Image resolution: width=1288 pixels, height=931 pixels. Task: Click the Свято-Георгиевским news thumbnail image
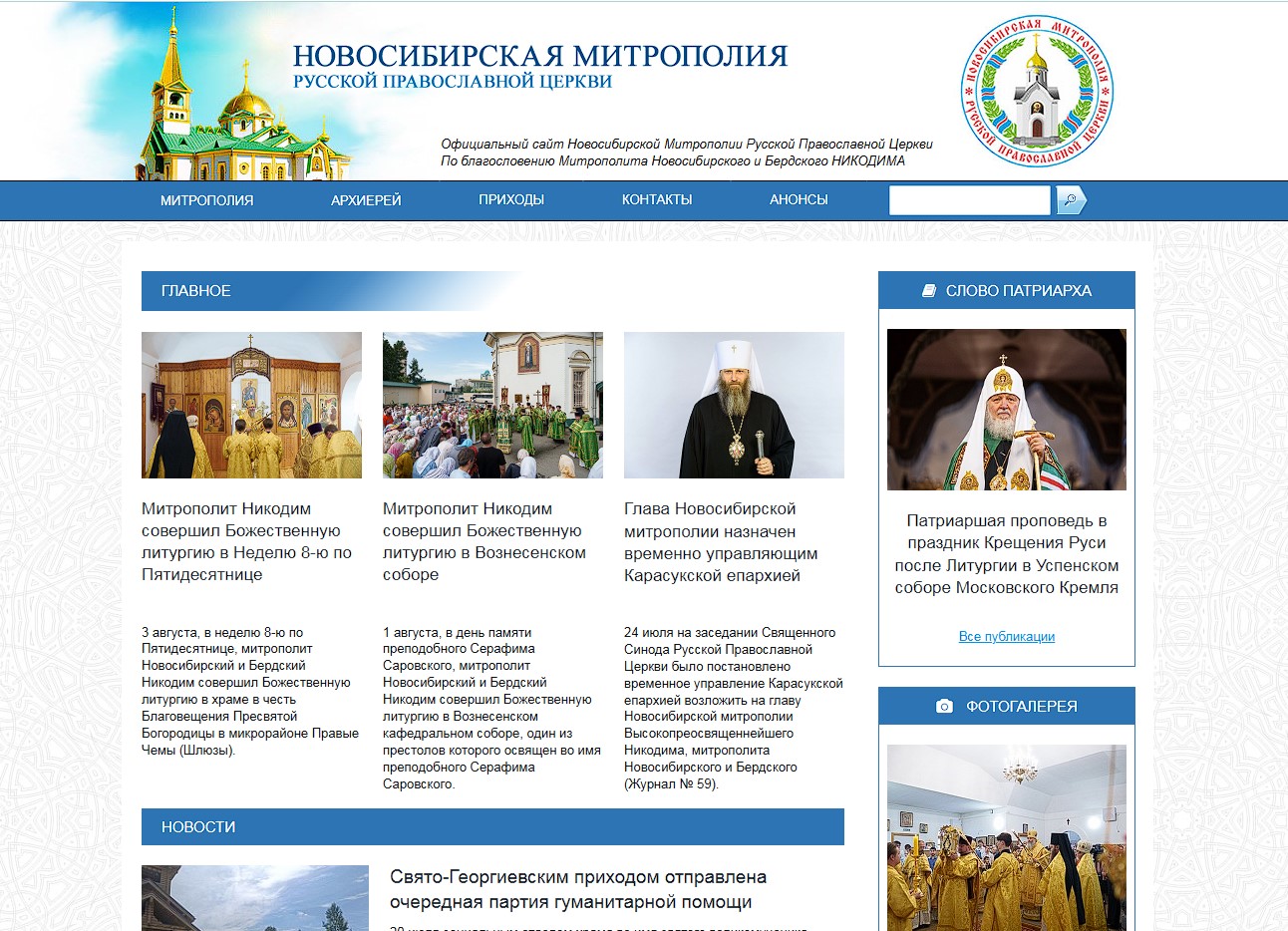(x=255, y=898)
